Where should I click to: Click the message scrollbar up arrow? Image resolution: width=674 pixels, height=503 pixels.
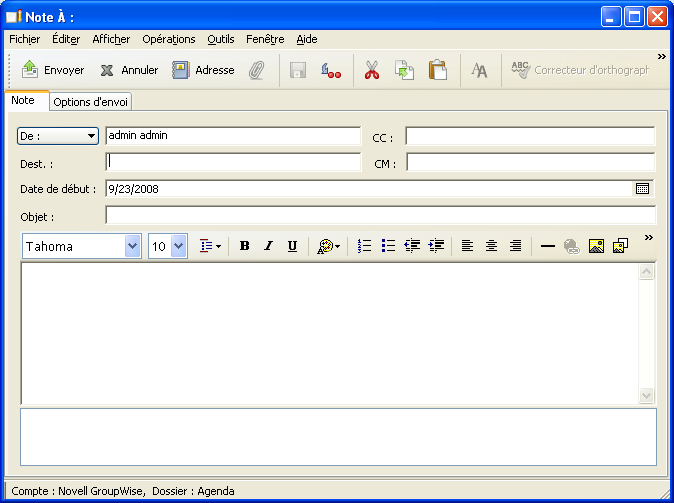click(x=646, y=272)
